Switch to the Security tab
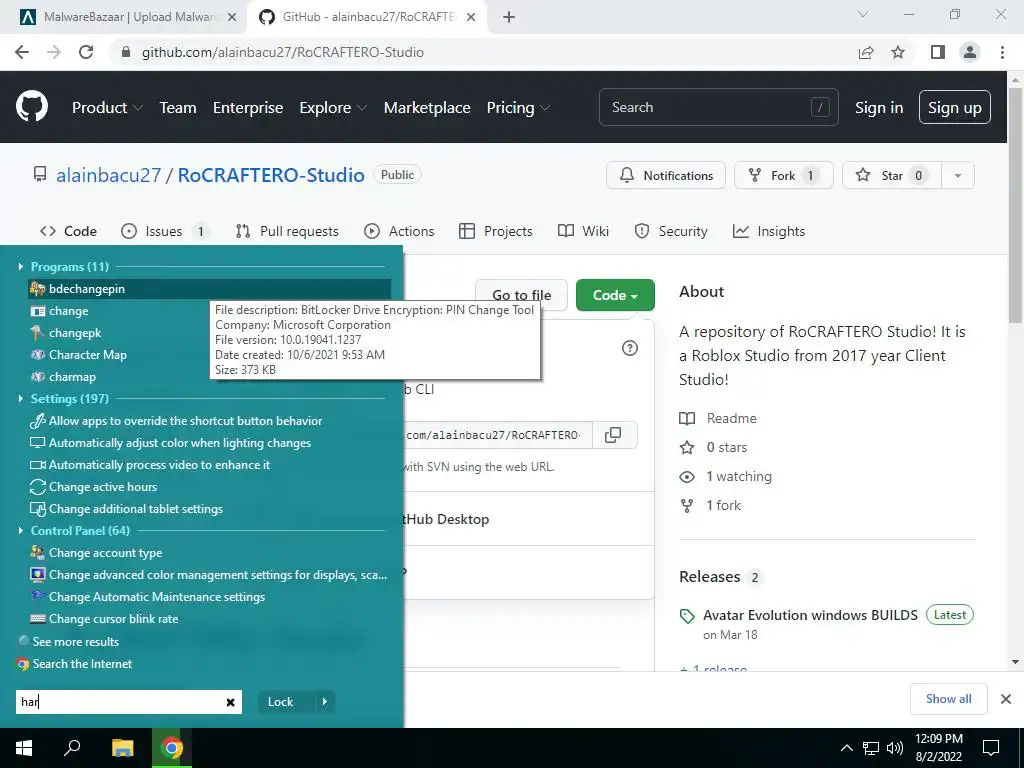This screenshot has width=1024, height=768. (x=671, y=231)
